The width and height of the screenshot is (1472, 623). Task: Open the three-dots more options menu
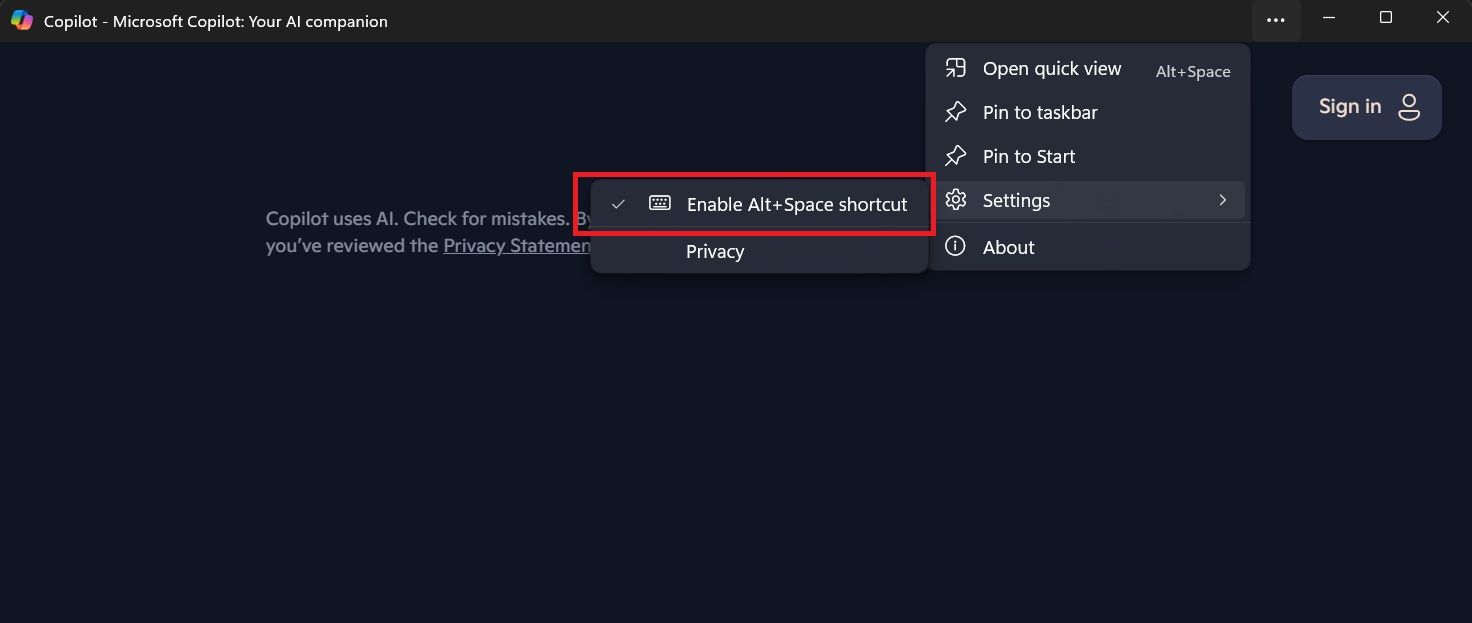click(1275, 20)
